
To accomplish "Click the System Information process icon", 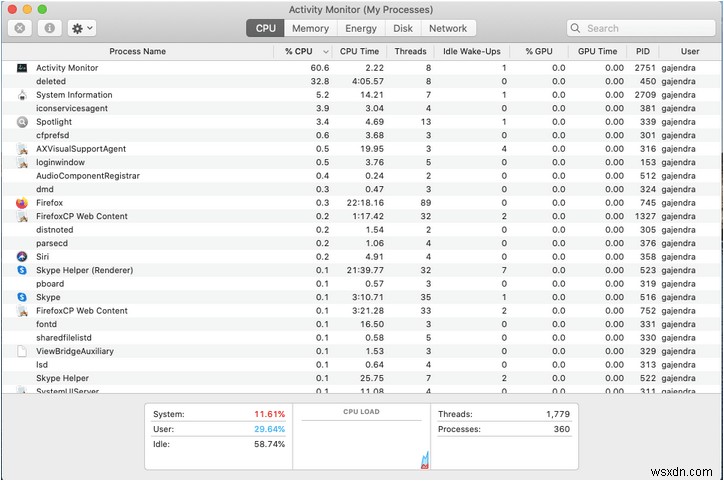I will pos(22,95).
